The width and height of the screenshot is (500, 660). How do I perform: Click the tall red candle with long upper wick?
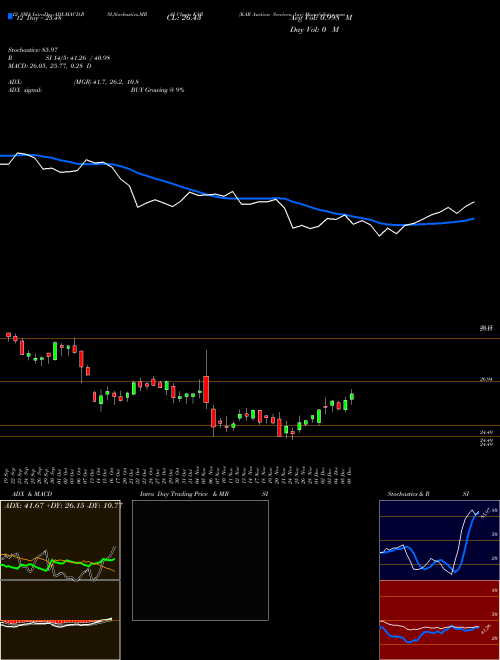point(206,390)
